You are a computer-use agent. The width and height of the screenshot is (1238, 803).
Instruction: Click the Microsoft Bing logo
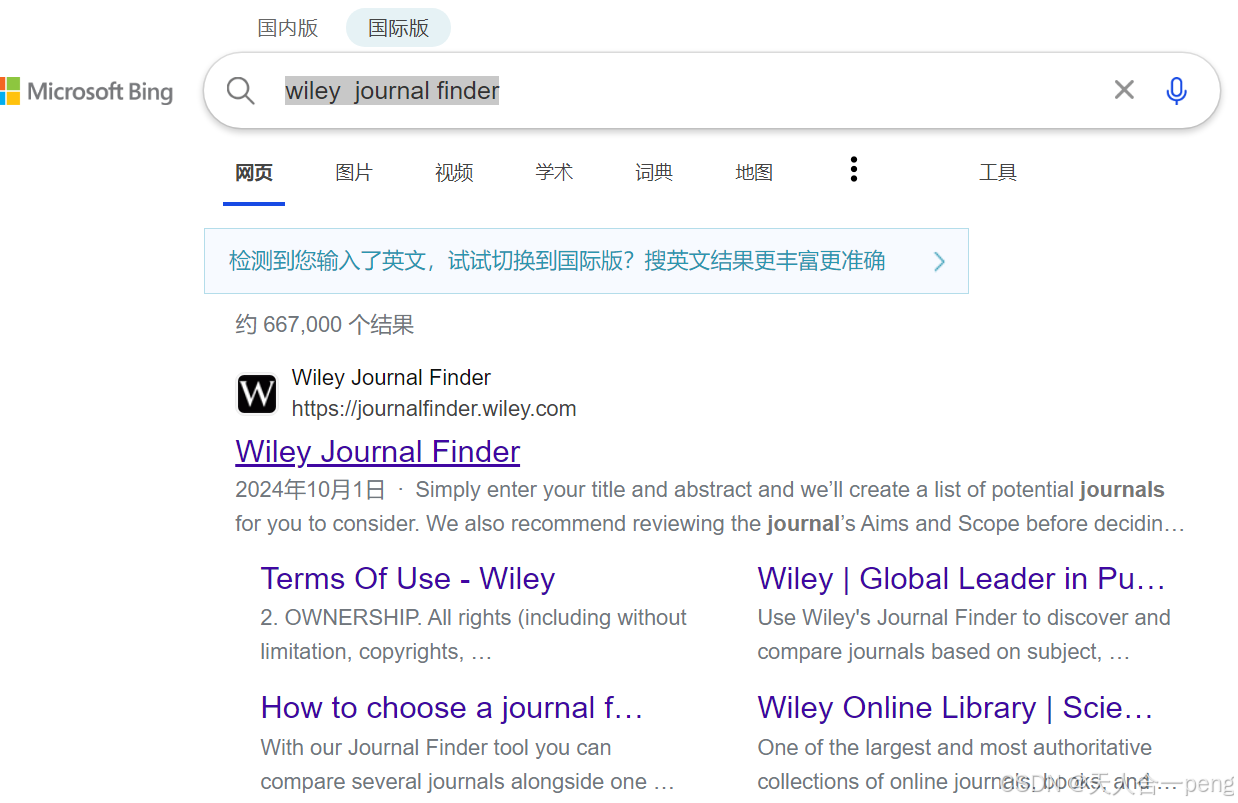(x=88, y=91)
